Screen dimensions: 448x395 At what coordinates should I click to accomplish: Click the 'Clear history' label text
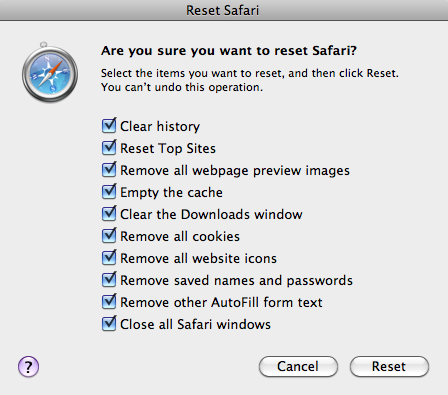click(160, 127)
